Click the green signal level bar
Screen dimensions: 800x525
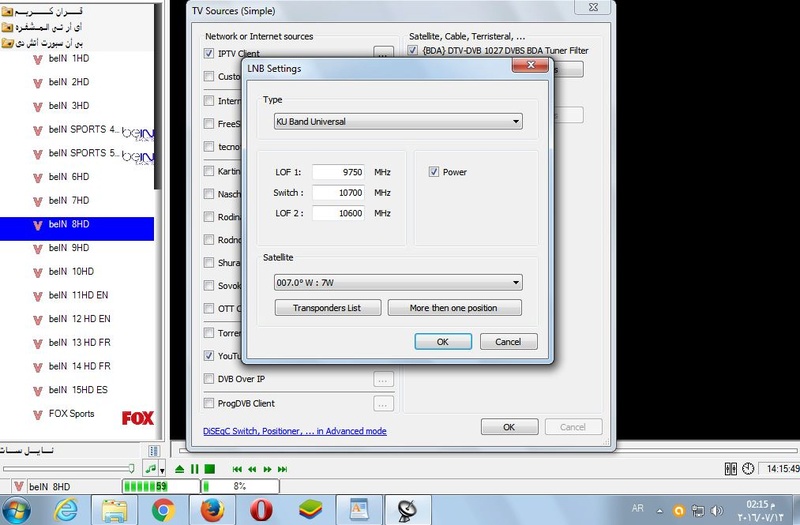coord(161,486)
